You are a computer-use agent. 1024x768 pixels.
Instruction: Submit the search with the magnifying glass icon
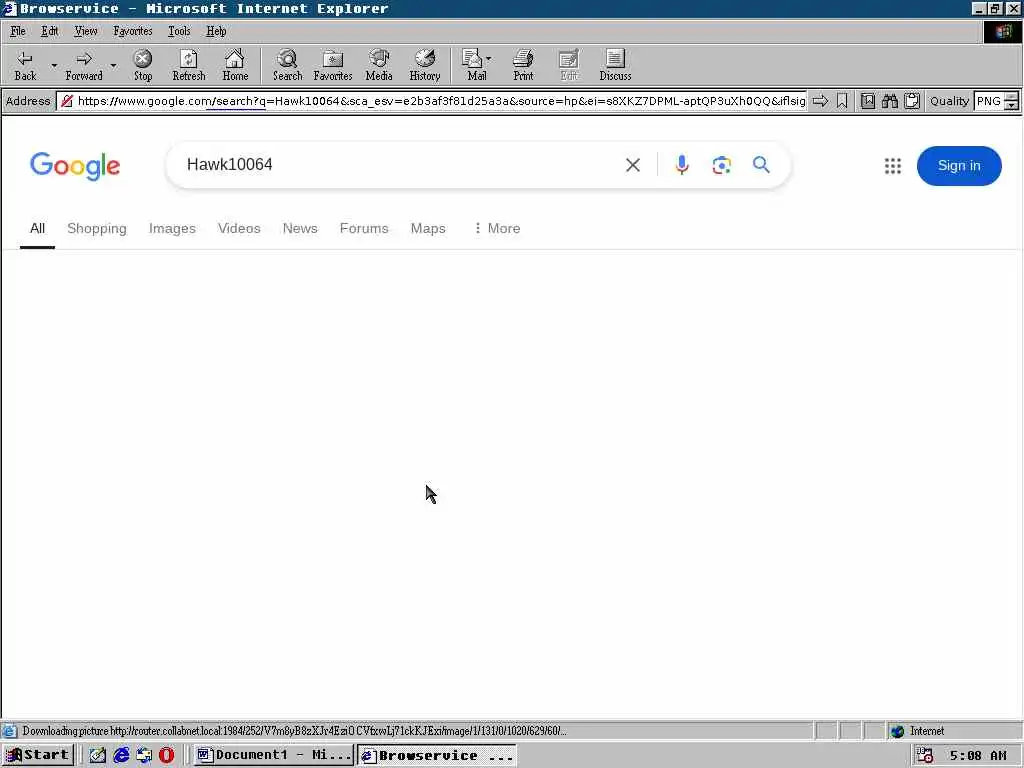click(x=761, y=165)
